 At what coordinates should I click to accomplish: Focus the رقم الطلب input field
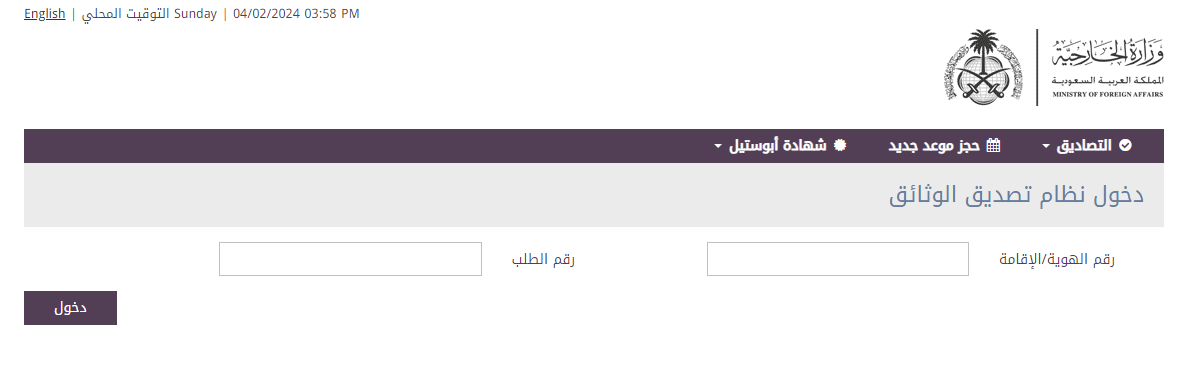pos(350,259)
